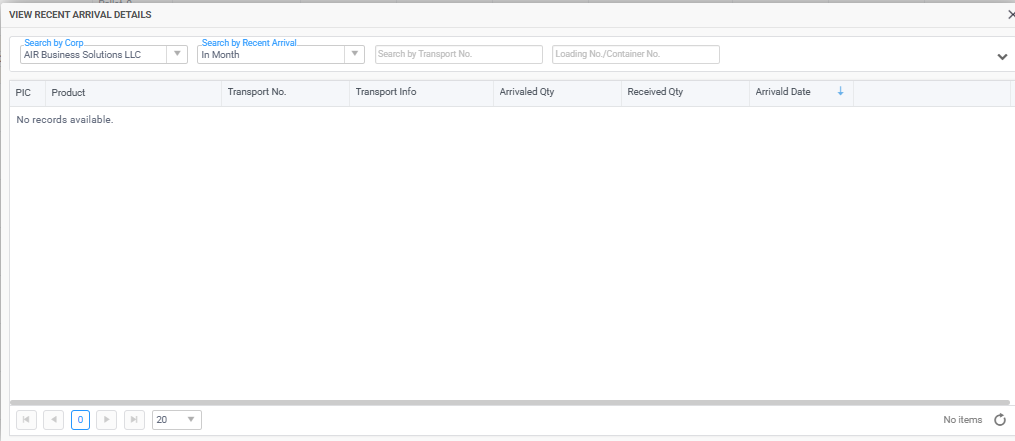The width and height of the screenshot is (1015, 441).
Task: Close the View Recent Arrival Details dialog
Action: (1010, 15)
